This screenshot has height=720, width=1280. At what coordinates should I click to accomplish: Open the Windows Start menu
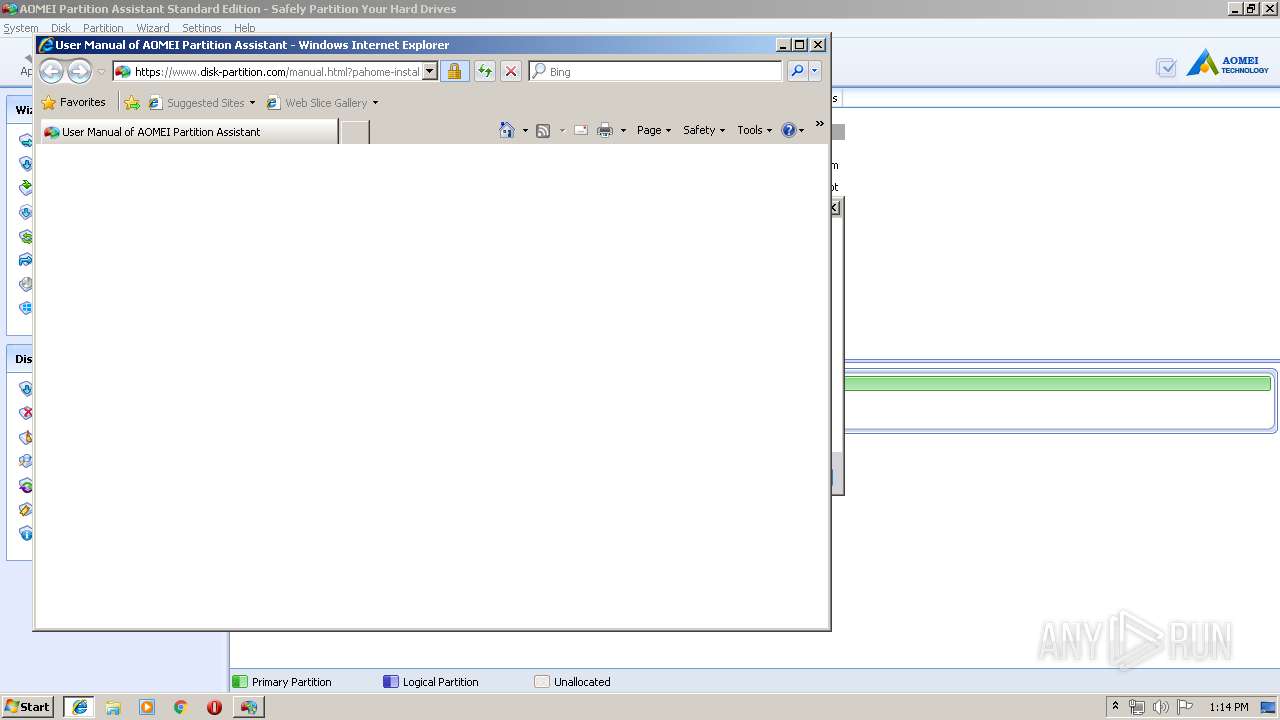[28, 707]
